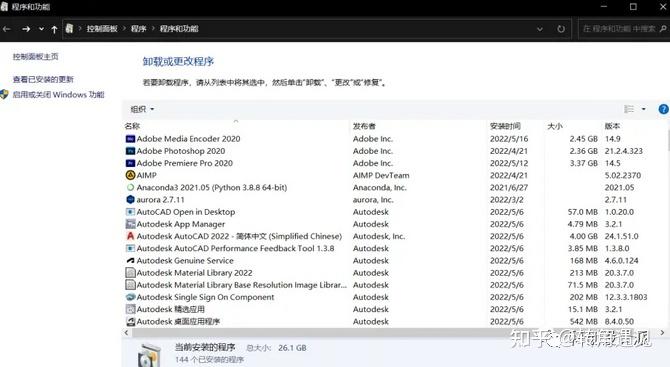This screenshot has width=670, height=367.
Task: Click the Autodesk AutoCAD 2022 red icon
Action: [130, 236]
